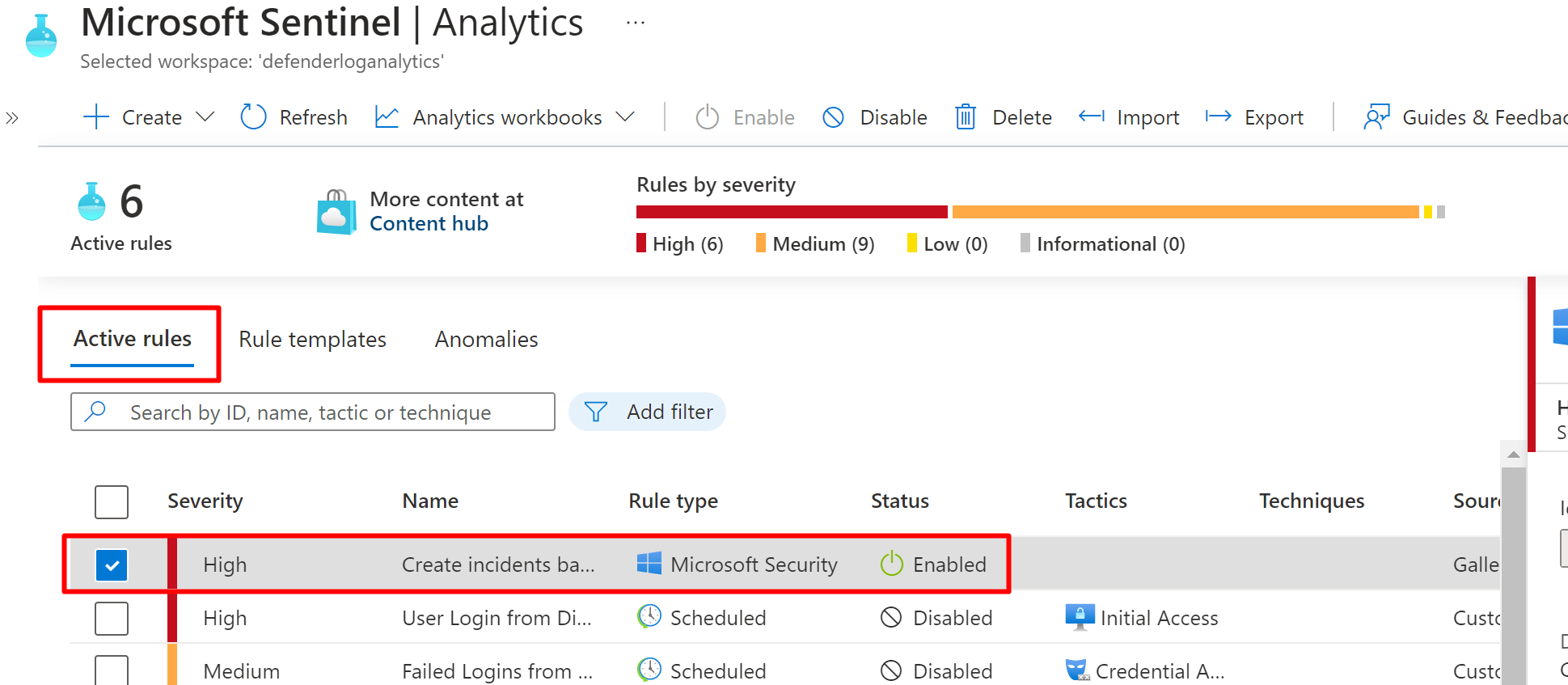1568x685 pixels.
Task: Open the Anomalies tab
Action: click(x=486, y=340)
